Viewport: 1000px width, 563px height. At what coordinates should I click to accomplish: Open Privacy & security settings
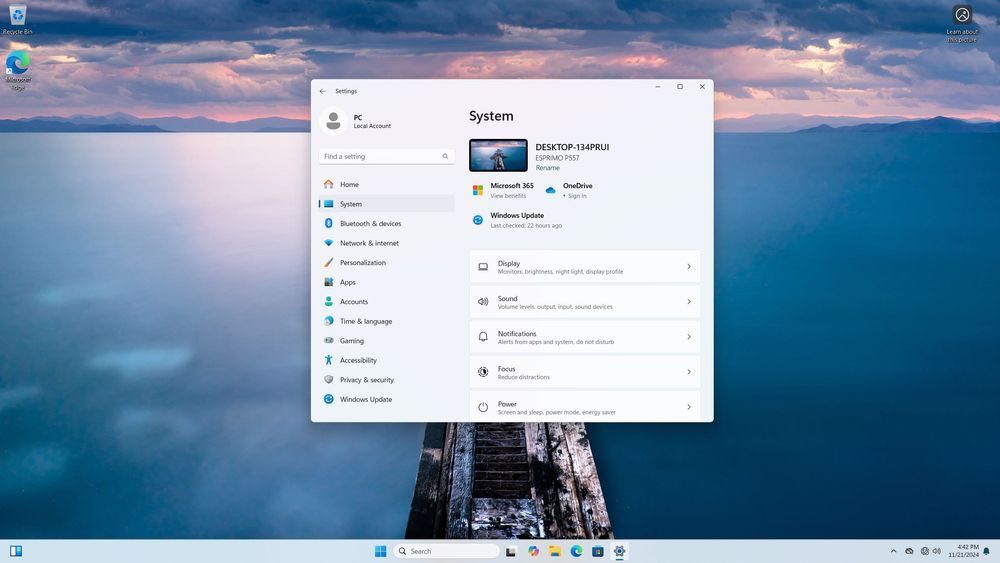386,380
